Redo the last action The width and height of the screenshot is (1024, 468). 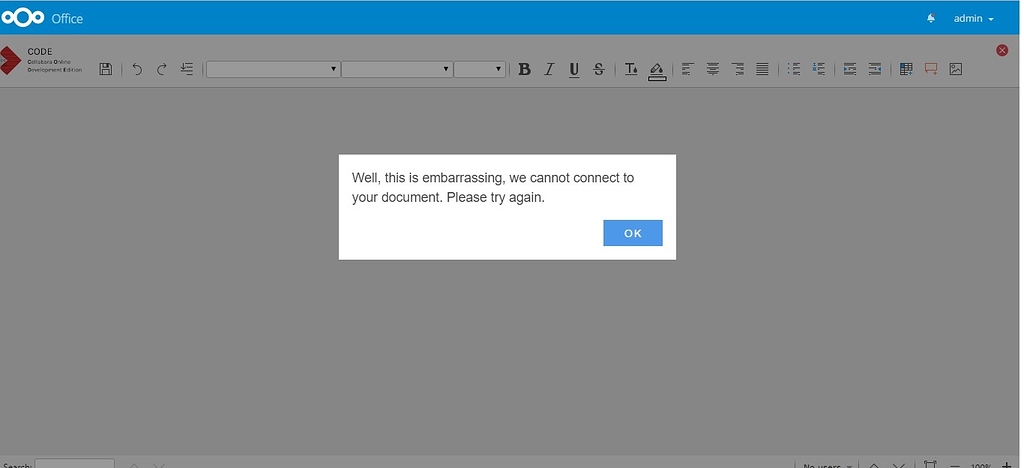coord(162,69)
